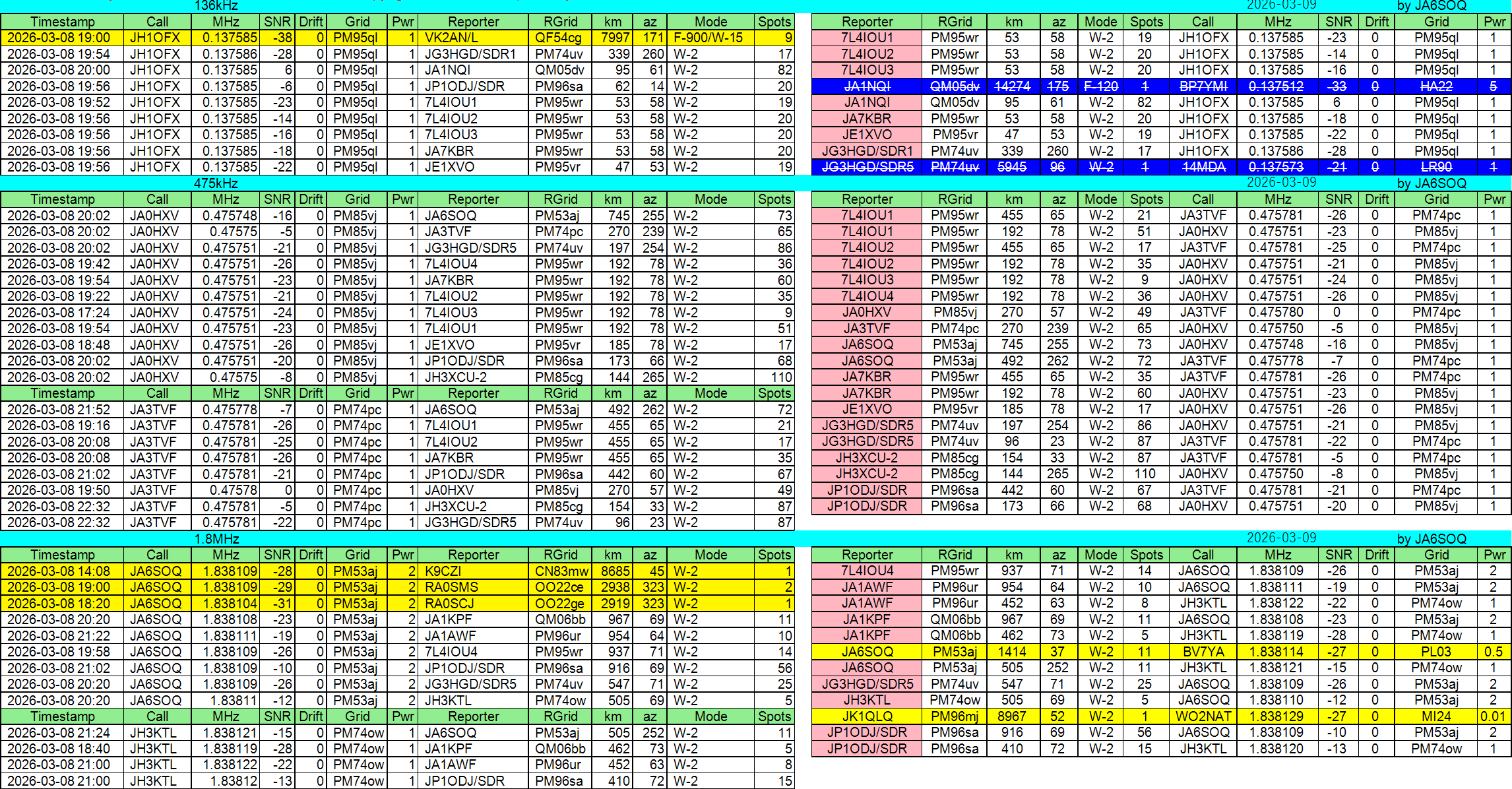Click the Spots header of the left 475kHz table
The width and height of the screenshot is (1512, 789).
(x=774, y=199)
